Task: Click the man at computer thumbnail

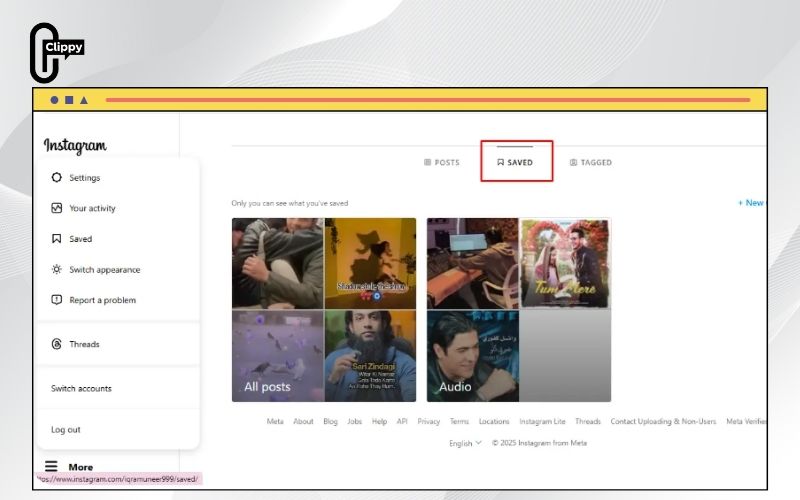Action: (x=472, y=263)
